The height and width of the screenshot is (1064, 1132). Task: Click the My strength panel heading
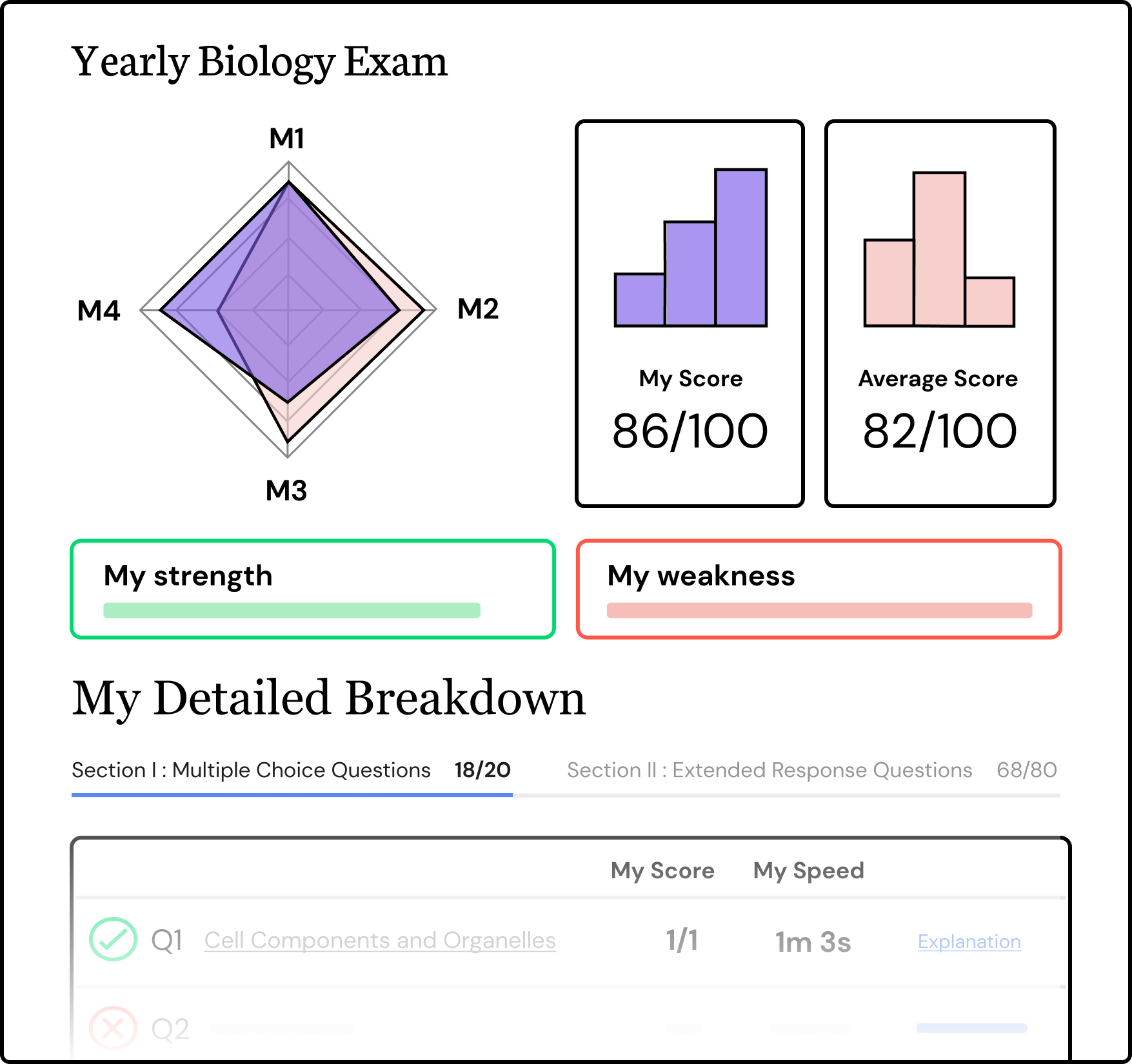[x=188, y=575]
